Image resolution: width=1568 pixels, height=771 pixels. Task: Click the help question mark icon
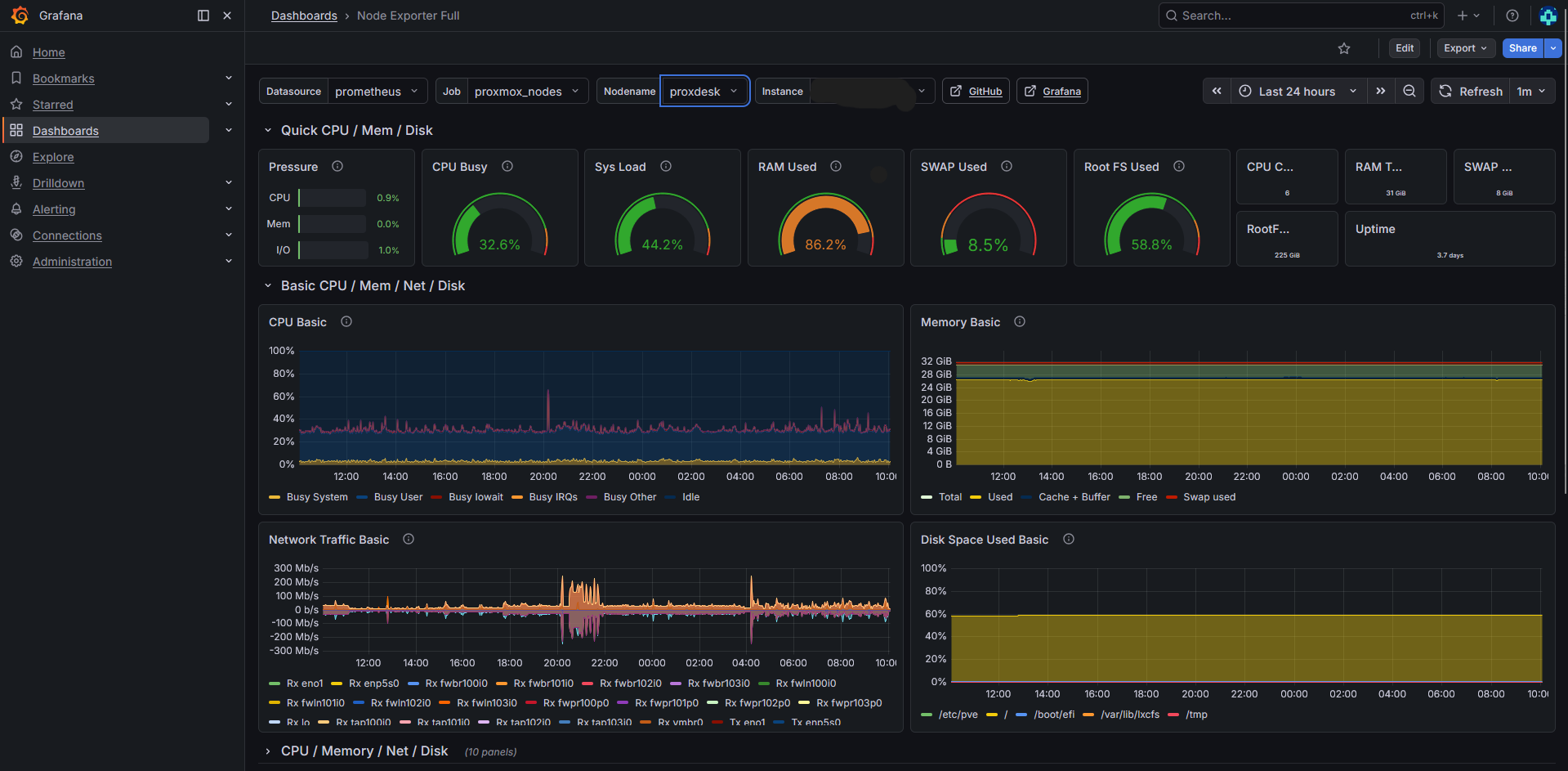[1511, 15]
